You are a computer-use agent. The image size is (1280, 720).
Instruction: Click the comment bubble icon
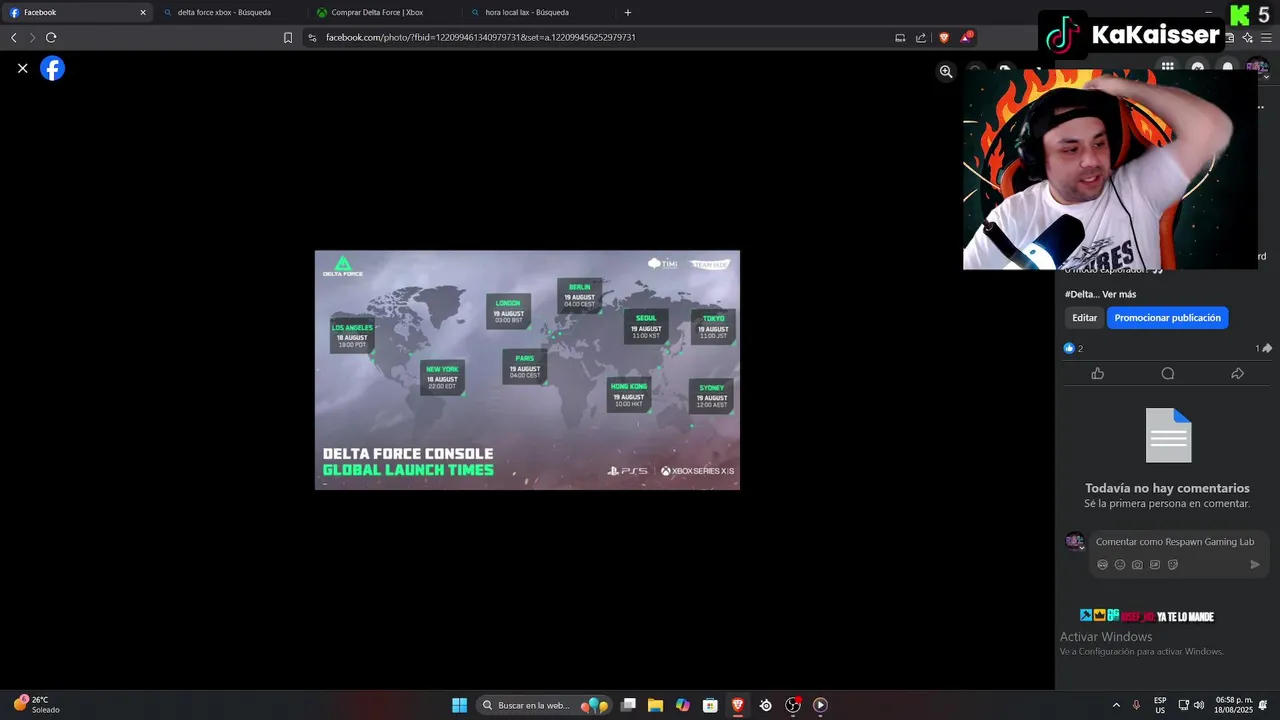tap(1167, 373)
